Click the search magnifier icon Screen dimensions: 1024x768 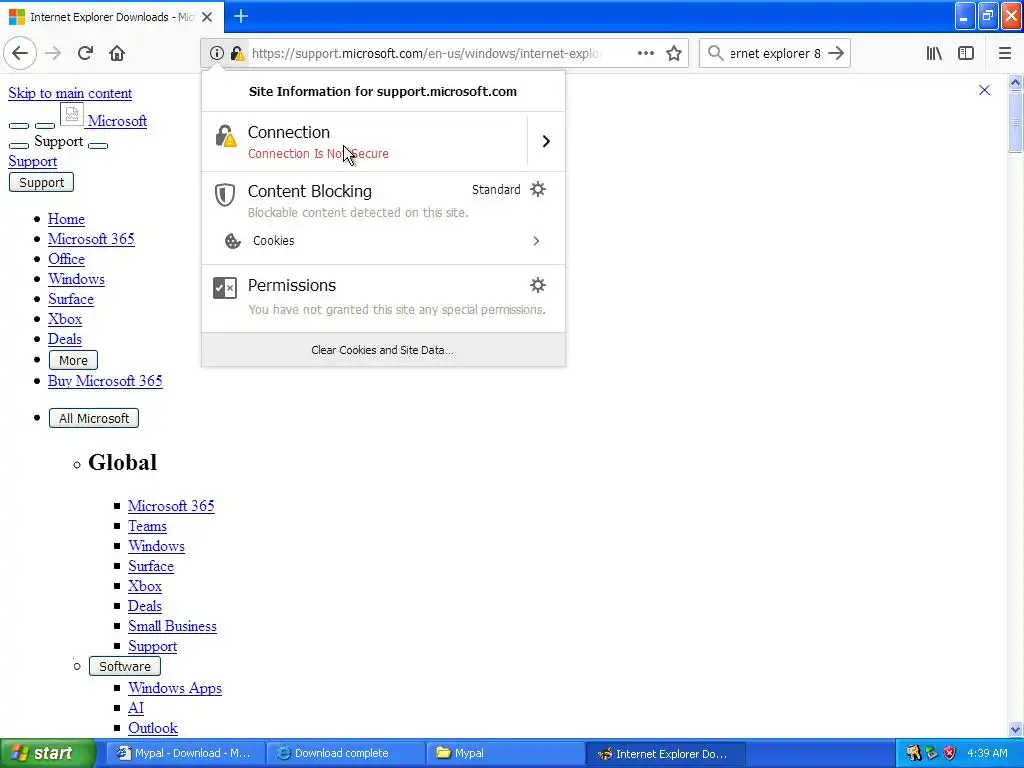(716, 53)
